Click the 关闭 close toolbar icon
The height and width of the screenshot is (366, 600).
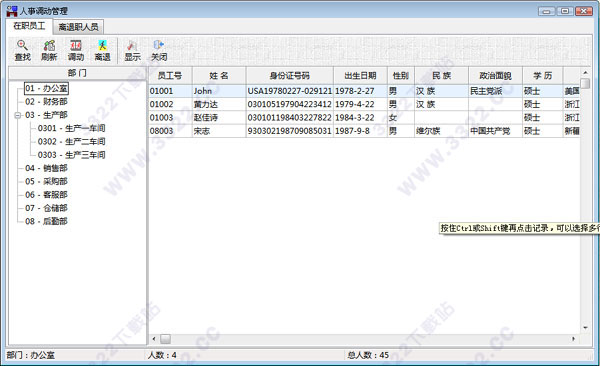159,50
